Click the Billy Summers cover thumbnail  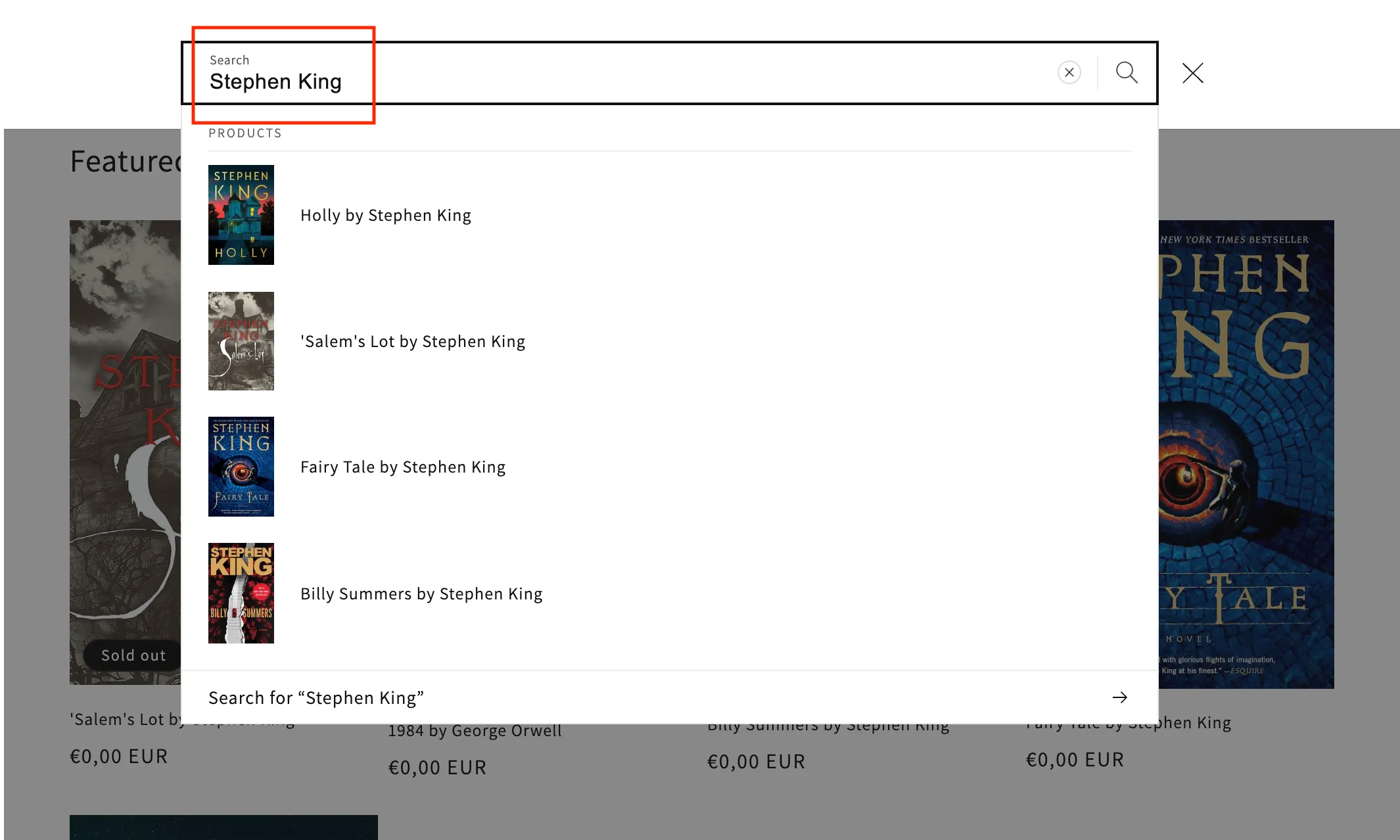(241, 592)
